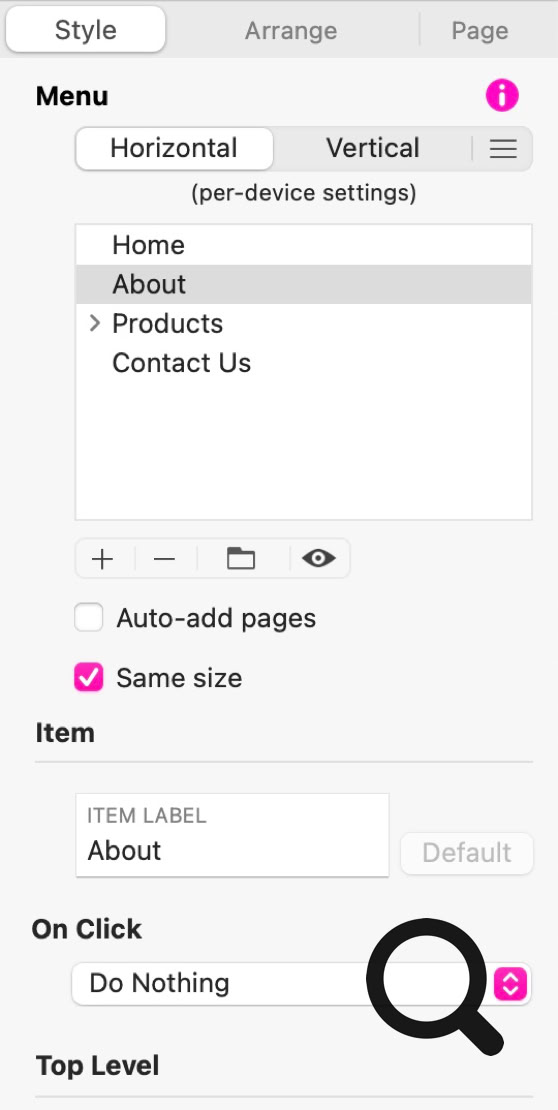Click the Item Label text field

click(x=232, y=835)
